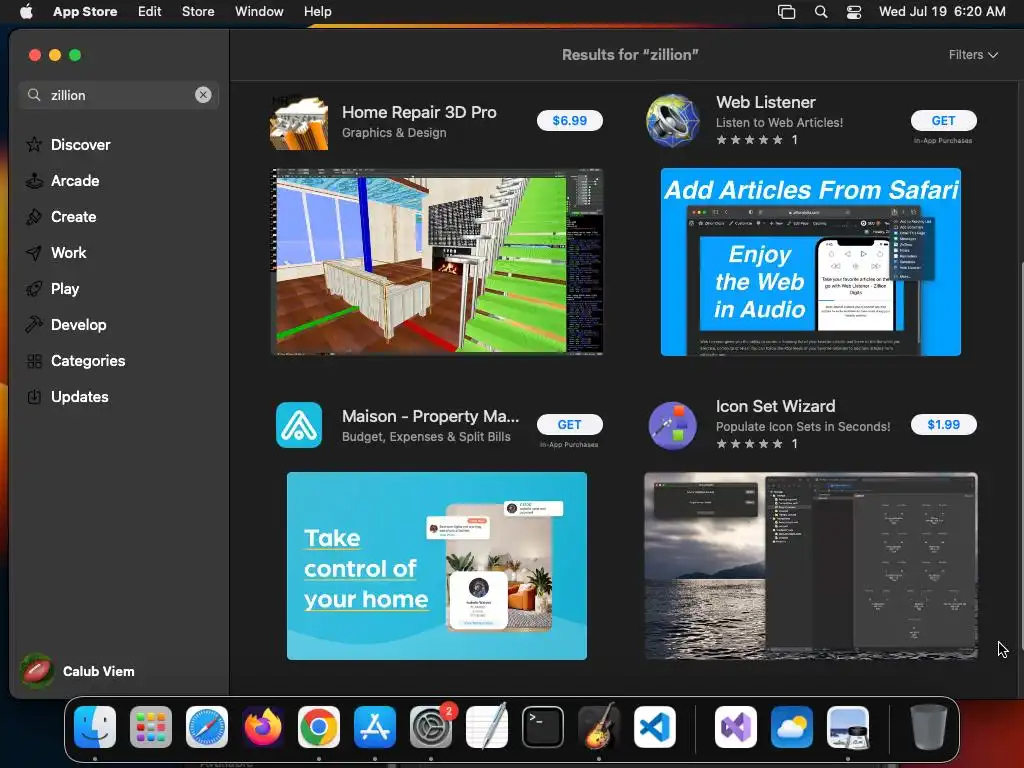This screenshot has width=1024, height=768.
Task: Open TextEdit from the dock
Action: [487, 727]
